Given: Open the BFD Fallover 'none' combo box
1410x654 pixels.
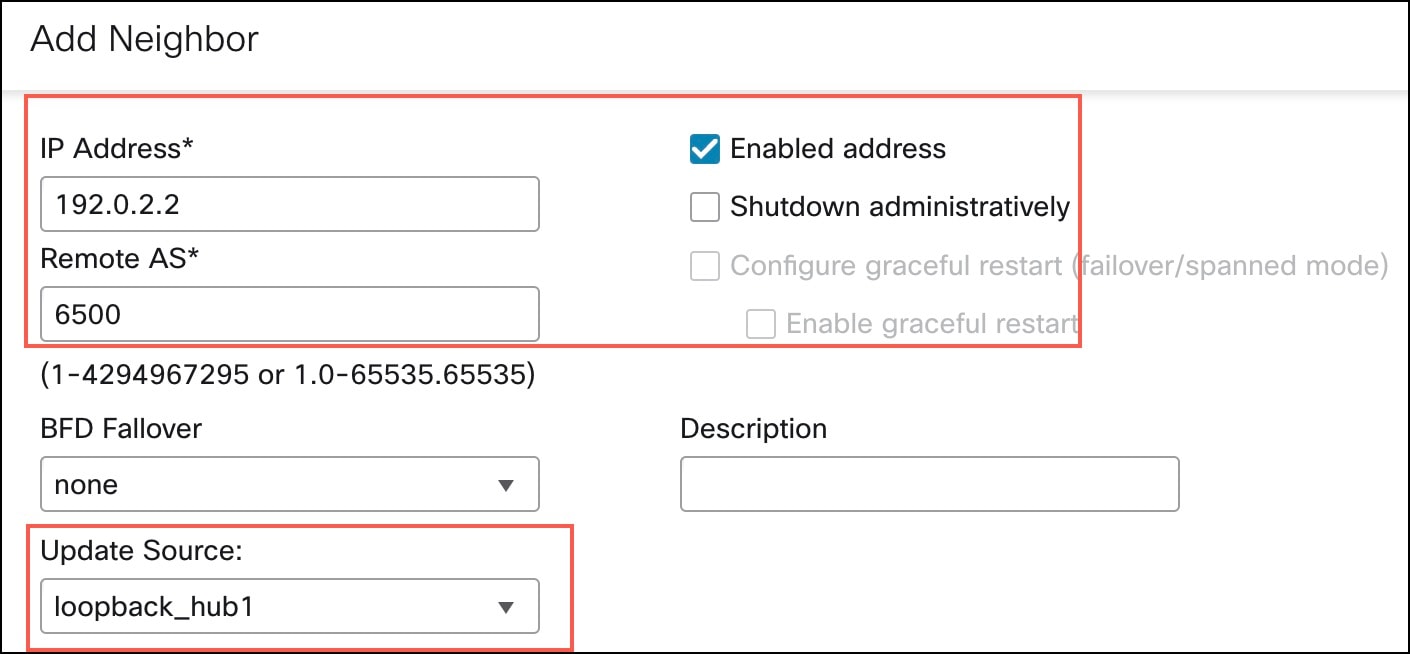Looking at the screenshot, I should (290, 485).
